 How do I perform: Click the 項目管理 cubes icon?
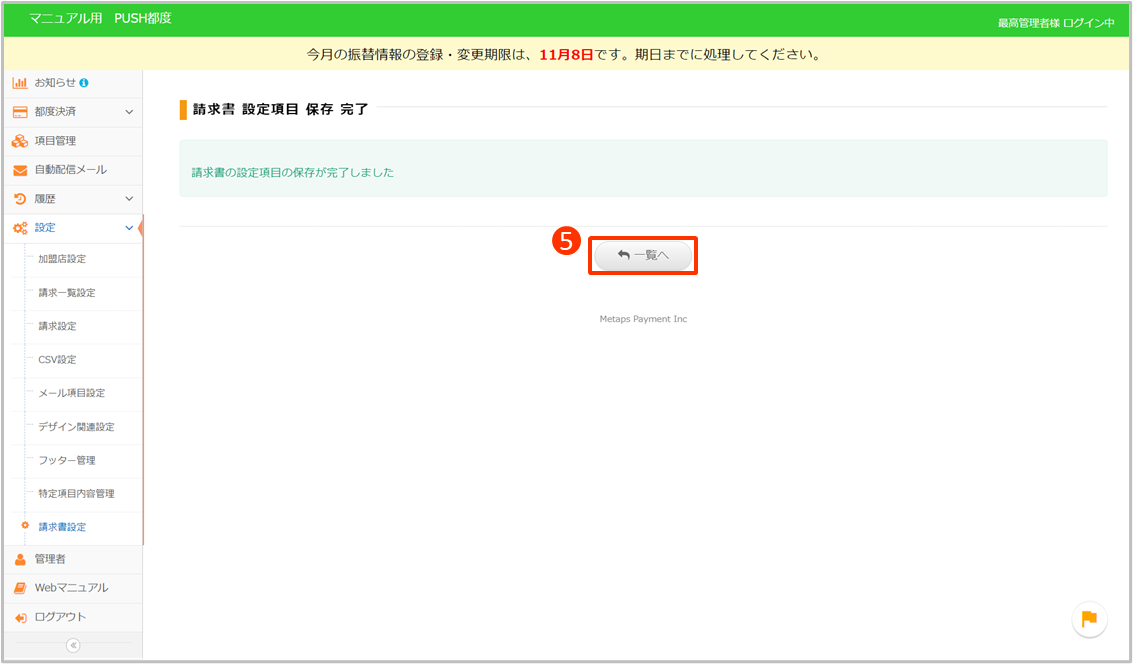20,141
